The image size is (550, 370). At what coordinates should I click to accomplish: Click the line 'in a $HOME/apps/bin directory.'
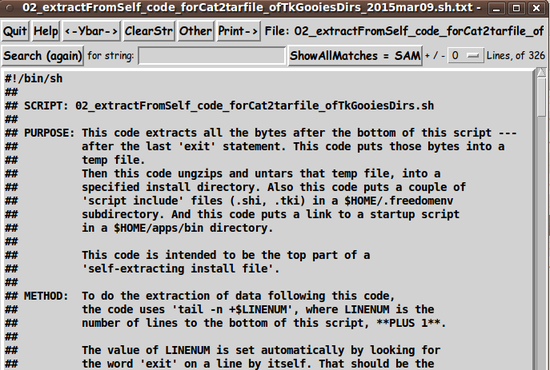139,228
